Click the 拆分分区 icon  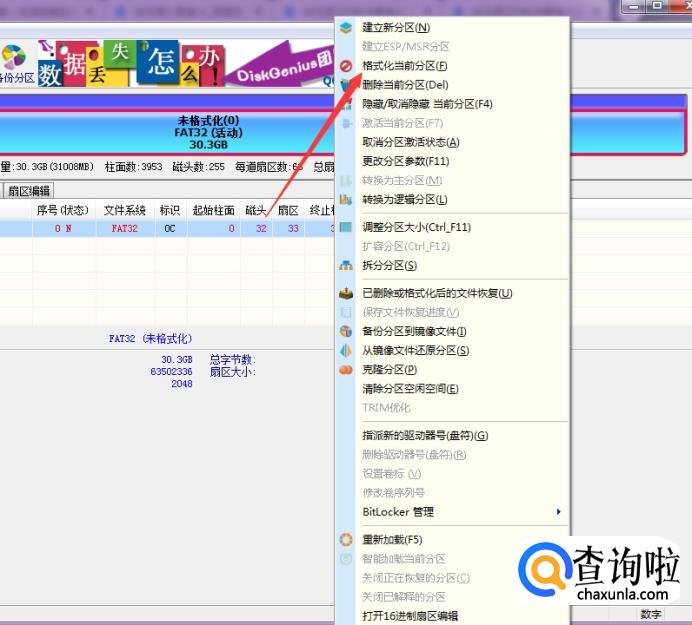pos(346,266)
